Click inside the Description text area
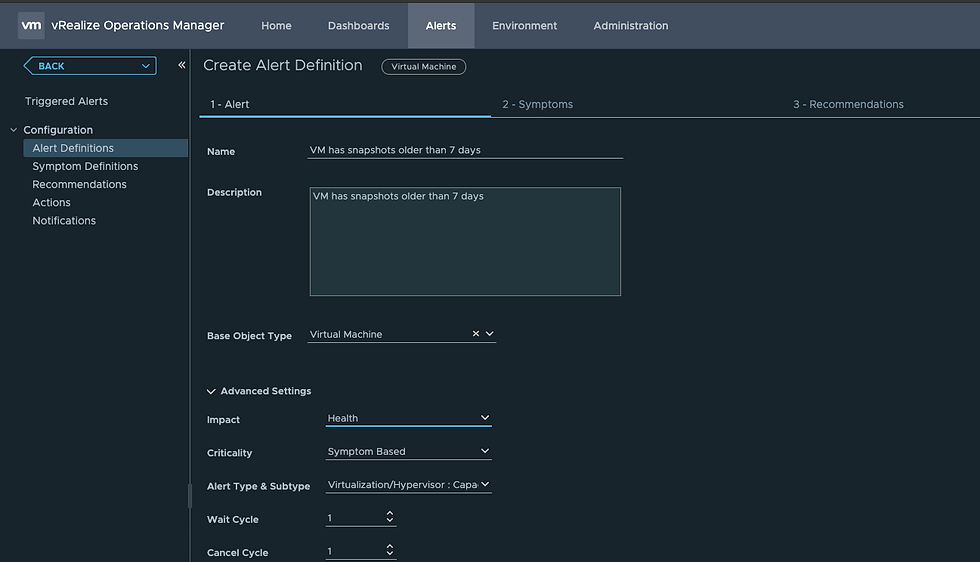This screenshot has height=562, width=980. tap(465, 241)
